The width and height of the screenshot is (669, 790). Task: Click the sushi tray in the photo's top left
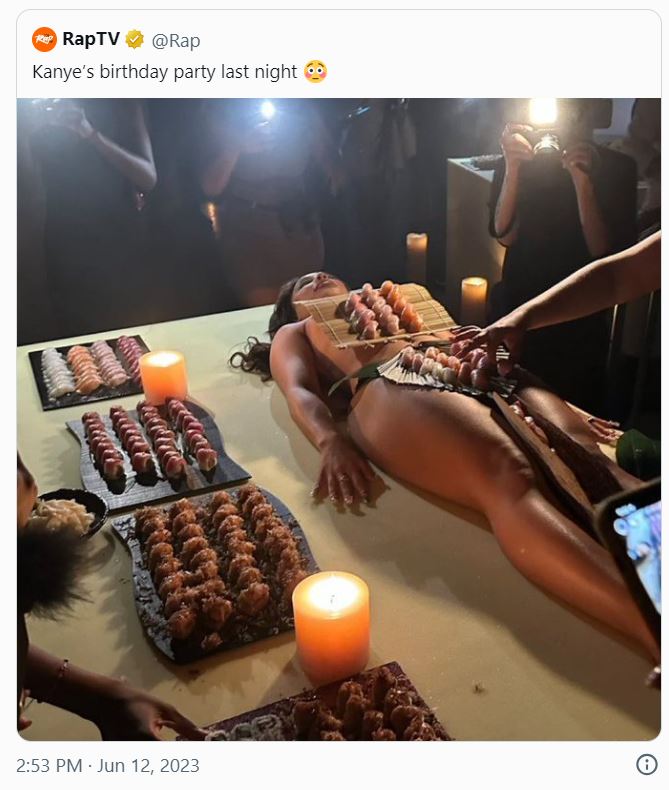click(88, 368)
